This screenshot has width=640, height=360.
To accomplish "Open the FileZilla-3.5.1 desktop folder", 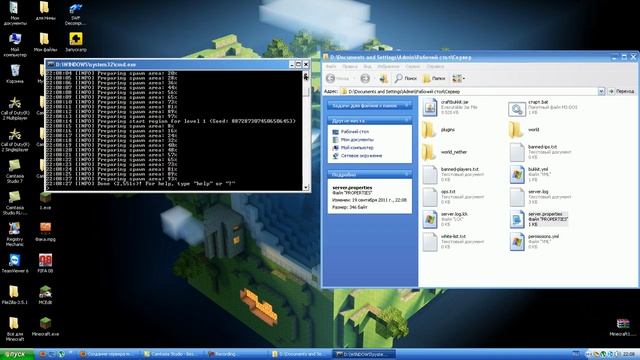I will point(15,295).
